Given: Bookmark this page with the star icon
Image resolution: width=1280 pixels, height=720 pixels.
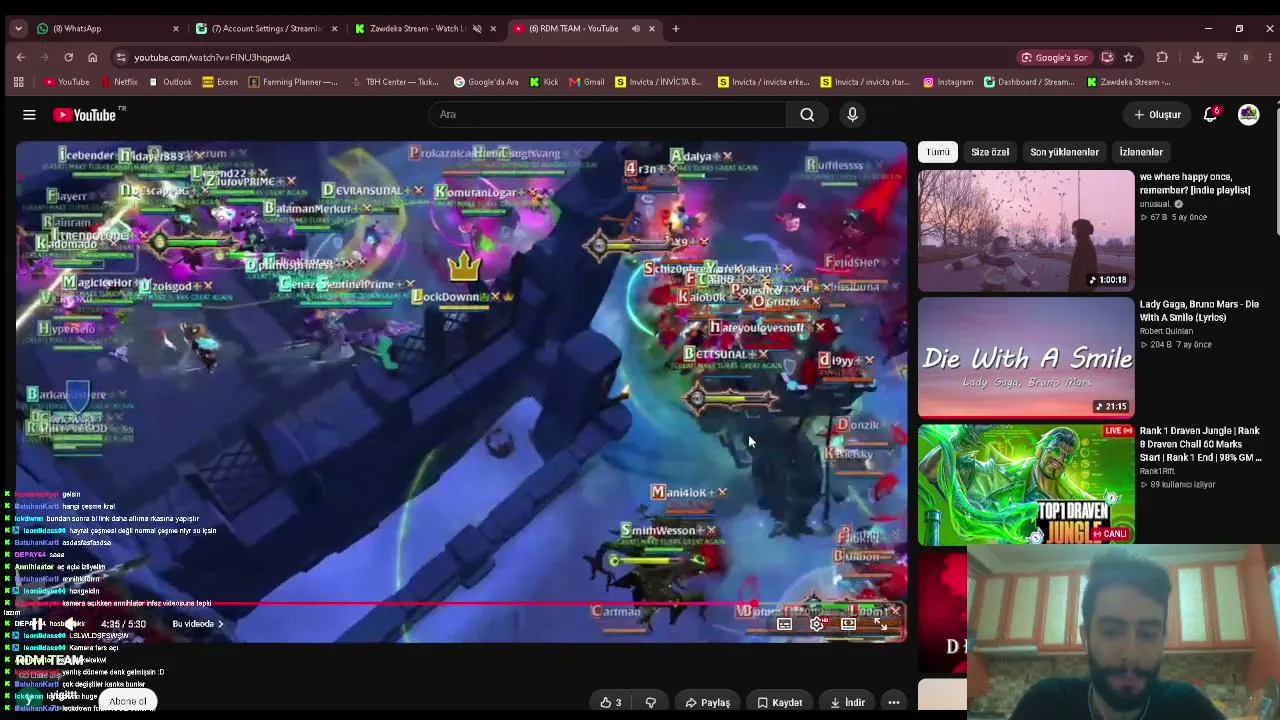Looking at the screenshot, I should pos(1128,57).
